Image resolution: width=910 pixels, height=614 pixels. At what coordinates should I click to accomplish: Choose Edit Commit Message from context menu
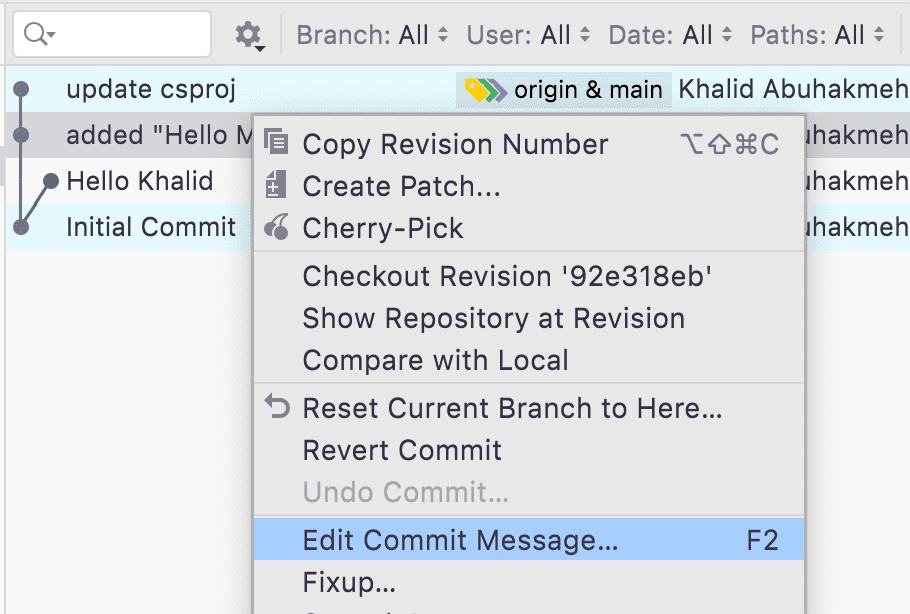point(529,540)
